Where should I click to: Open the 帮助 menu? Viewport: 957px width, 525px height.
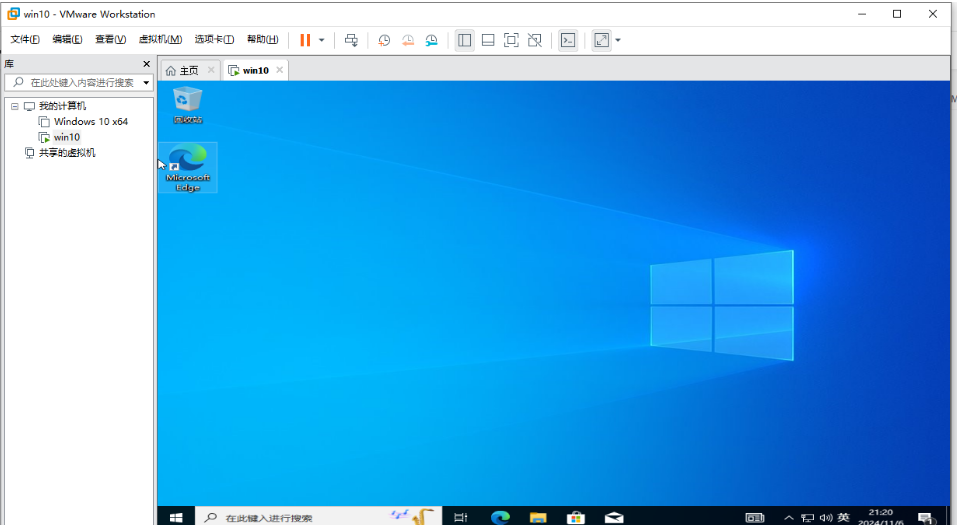[x=262, y=39]
